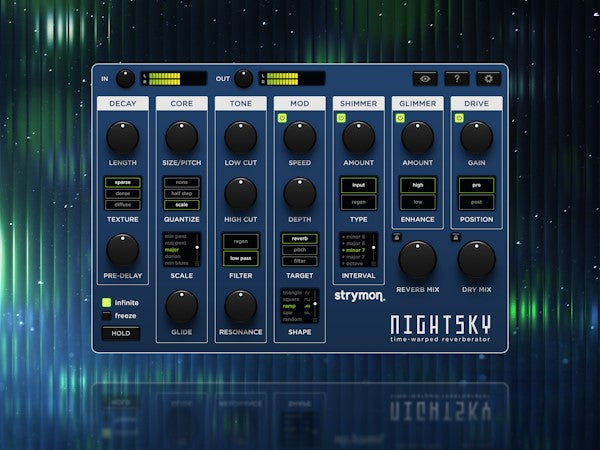
Task: Turn off the GLIMMER section power icon
Action: [x=400, y=118]
